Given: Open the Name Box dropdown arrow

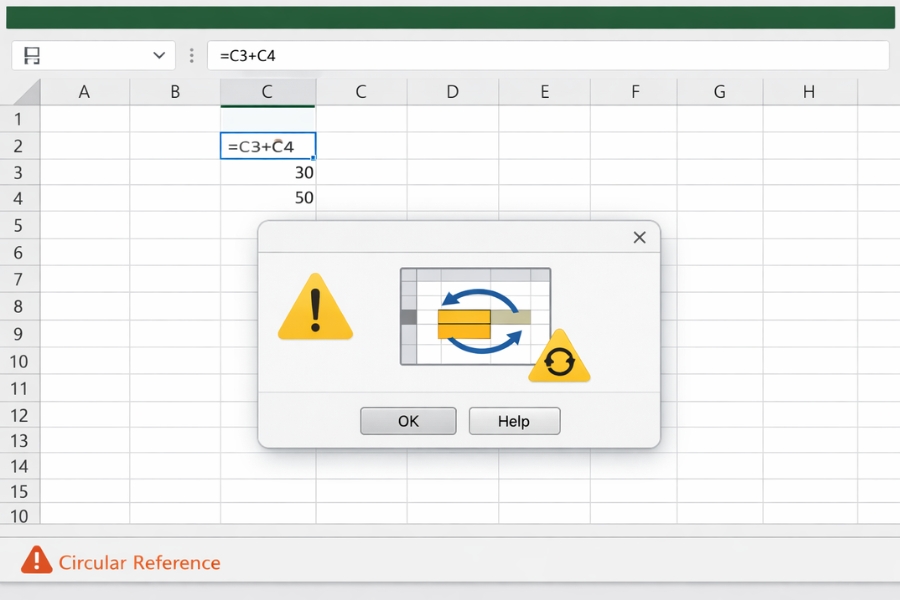Looking at the screenshot, I should [158, 55].
